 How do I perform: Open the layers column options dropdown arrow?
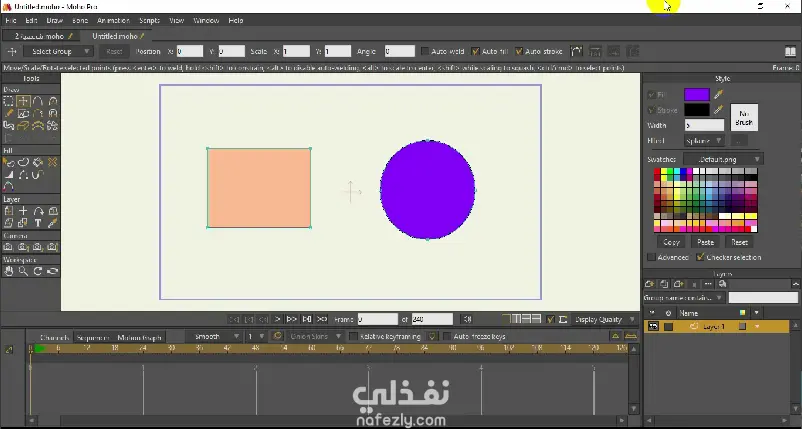tap(756, 312)
